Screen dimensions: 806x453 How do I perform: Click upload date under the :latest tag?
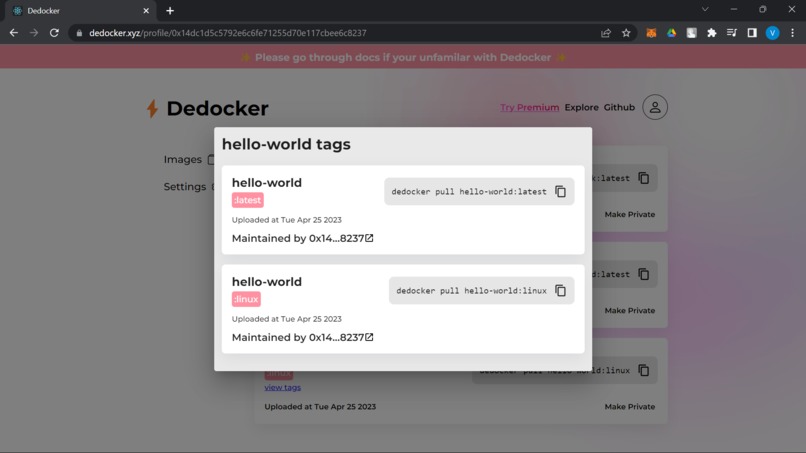tap(286, 220)
